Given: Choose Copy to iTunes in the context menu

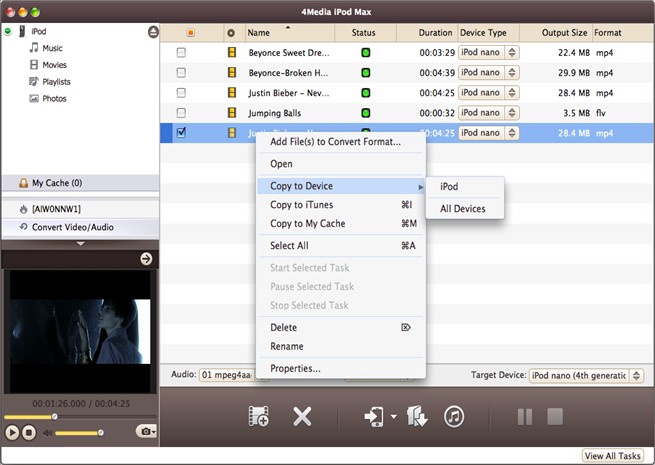Looking at the screenshot, I should click(x=341, y=205).
